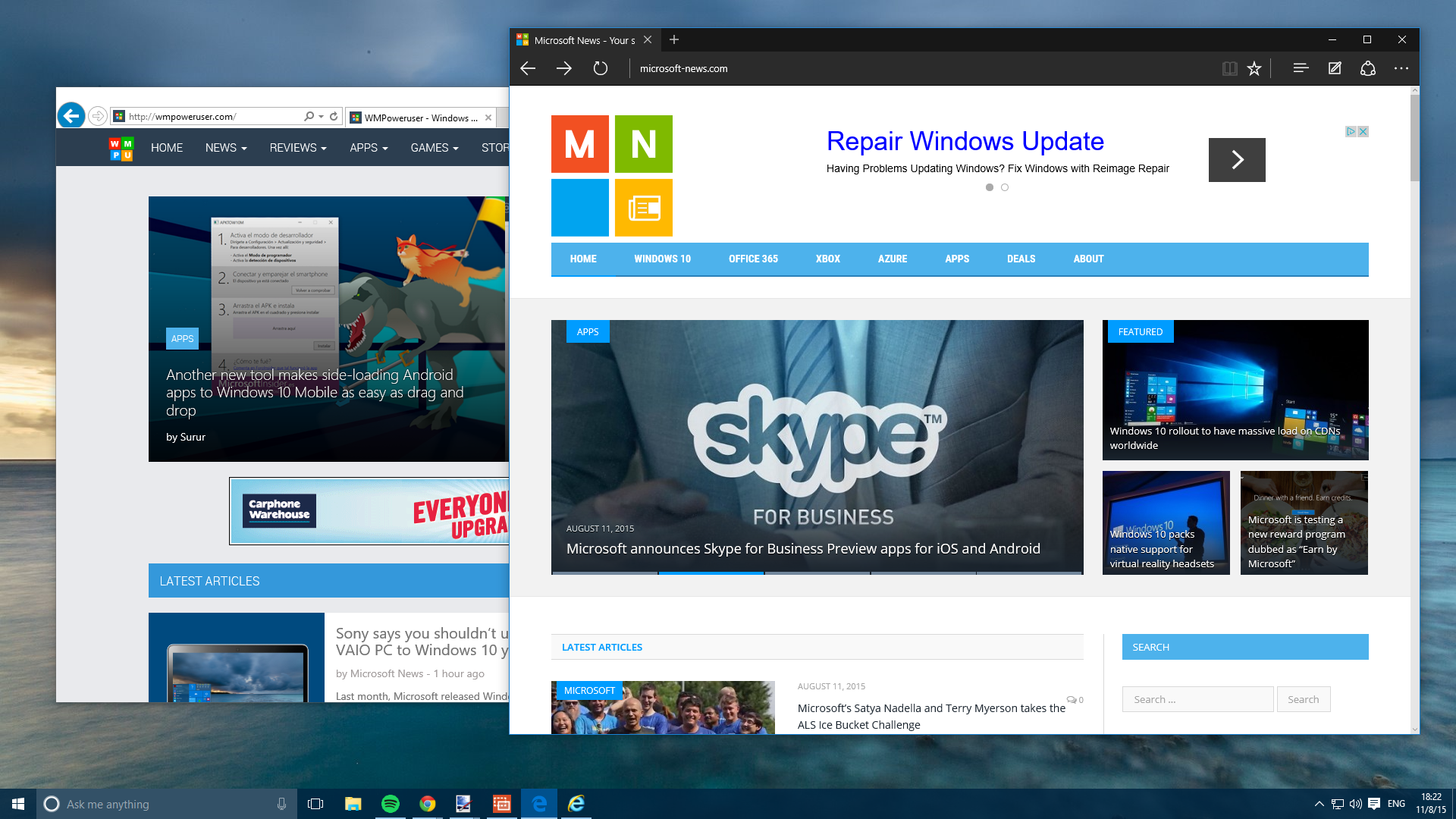Viewport: 1456px width, 819px height.
Task: Select the second ad carousel dot
Action: [x=1005, y=187]
